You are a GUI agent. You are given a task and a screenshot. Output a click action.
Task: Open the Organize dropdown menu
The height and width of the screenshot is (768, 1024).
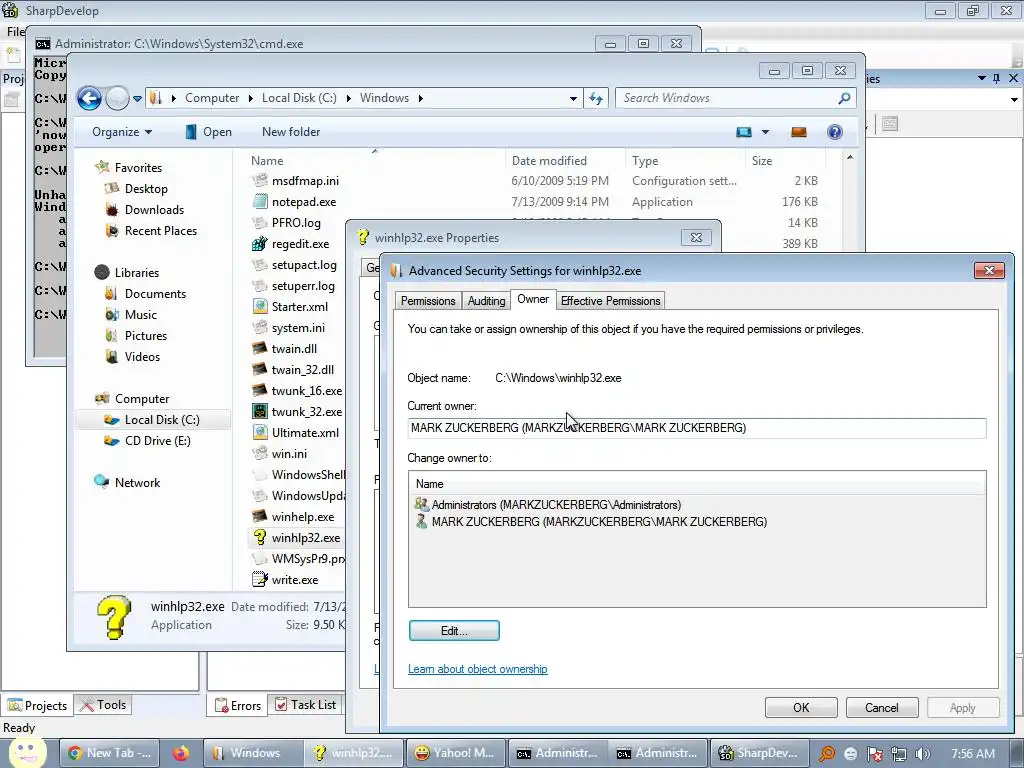[122, 132]
